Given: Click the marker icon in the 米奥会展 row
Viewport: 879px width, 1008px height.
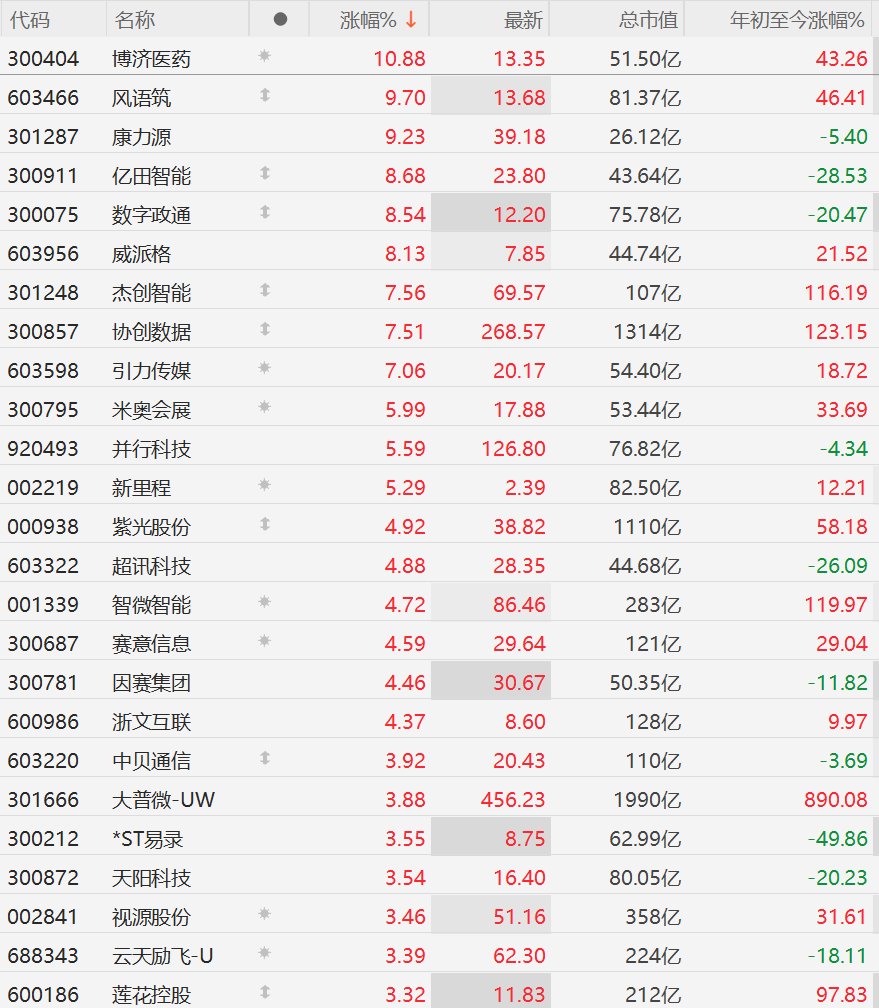Looking at the screenshot, I should tap(264, 408).
